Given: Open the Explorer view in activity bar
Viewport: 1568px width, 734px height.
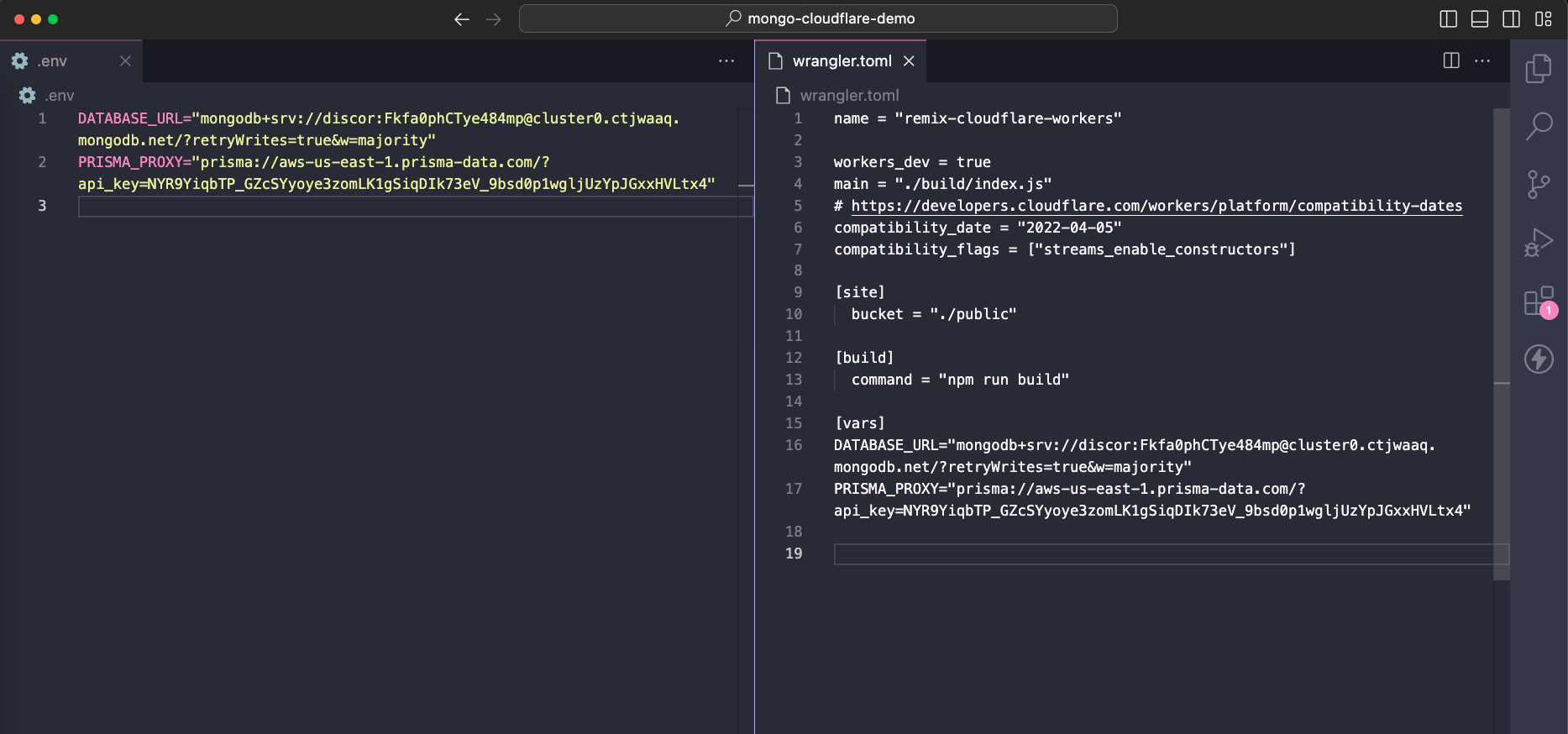Looking at the screenshot, I should [x=1539, y=68].
